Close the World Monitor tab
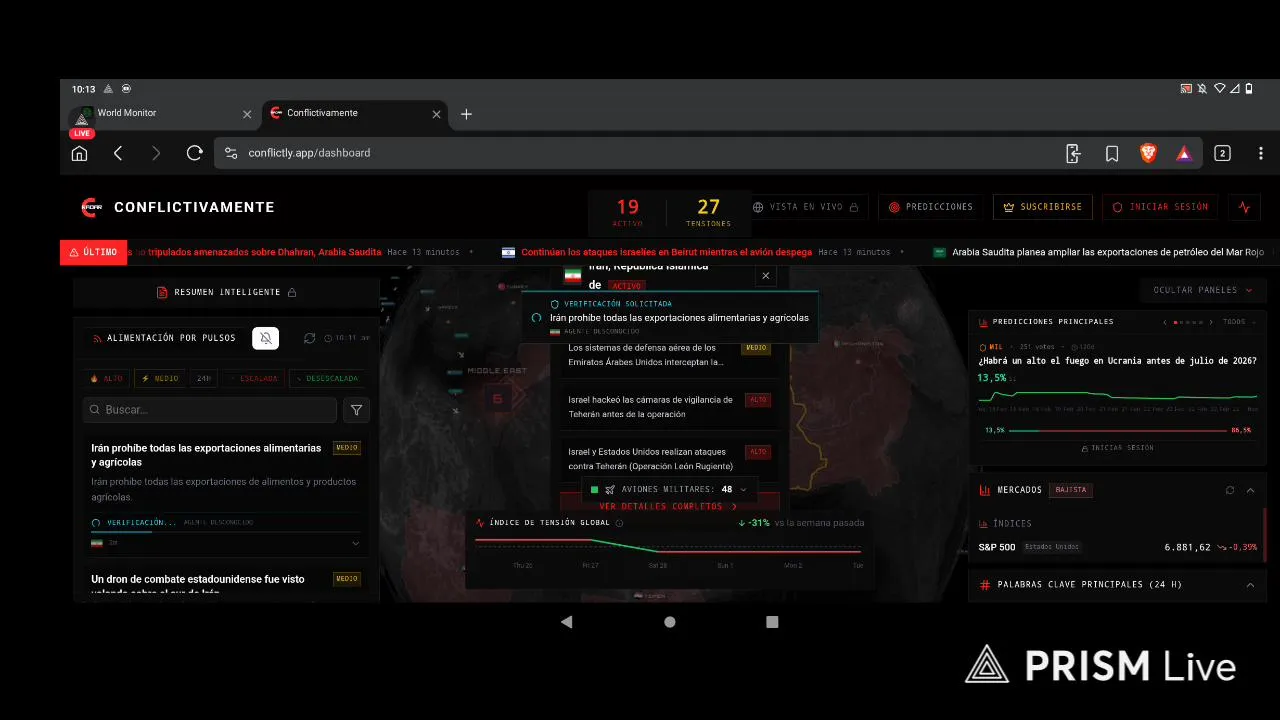This screenshot has height=720, width=1280. point(247,114)
